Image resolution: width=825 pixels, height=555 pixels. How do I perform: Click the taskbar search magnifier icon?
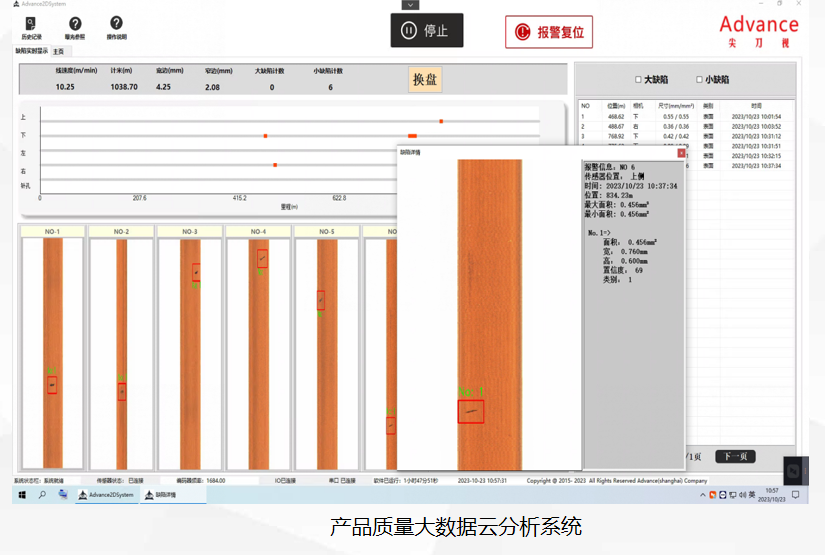(42, 495)
